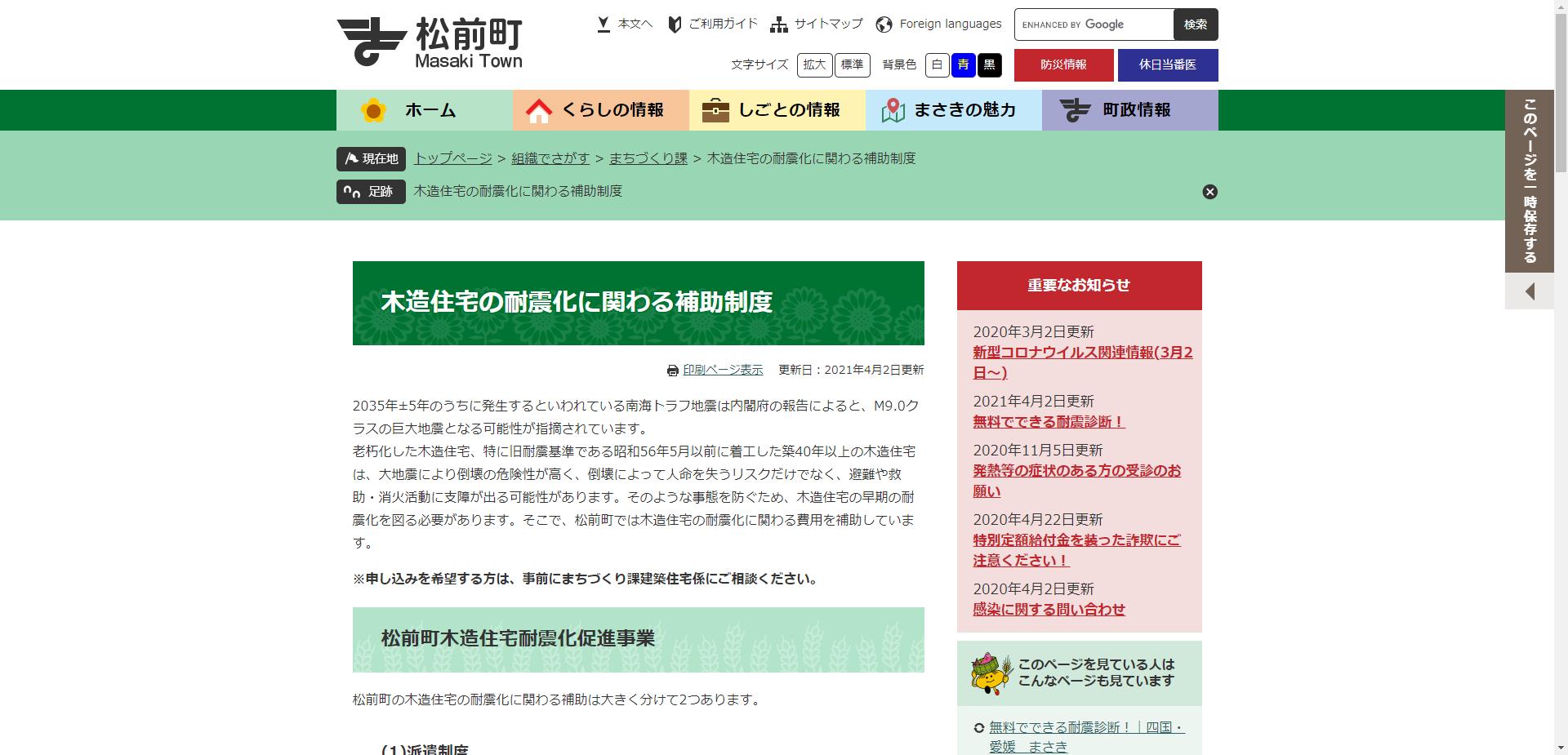The width and height of the screenshot is (1568, 755).
Task: Open まさきの魅力 via its map pin icon
Action: [893, 107]
